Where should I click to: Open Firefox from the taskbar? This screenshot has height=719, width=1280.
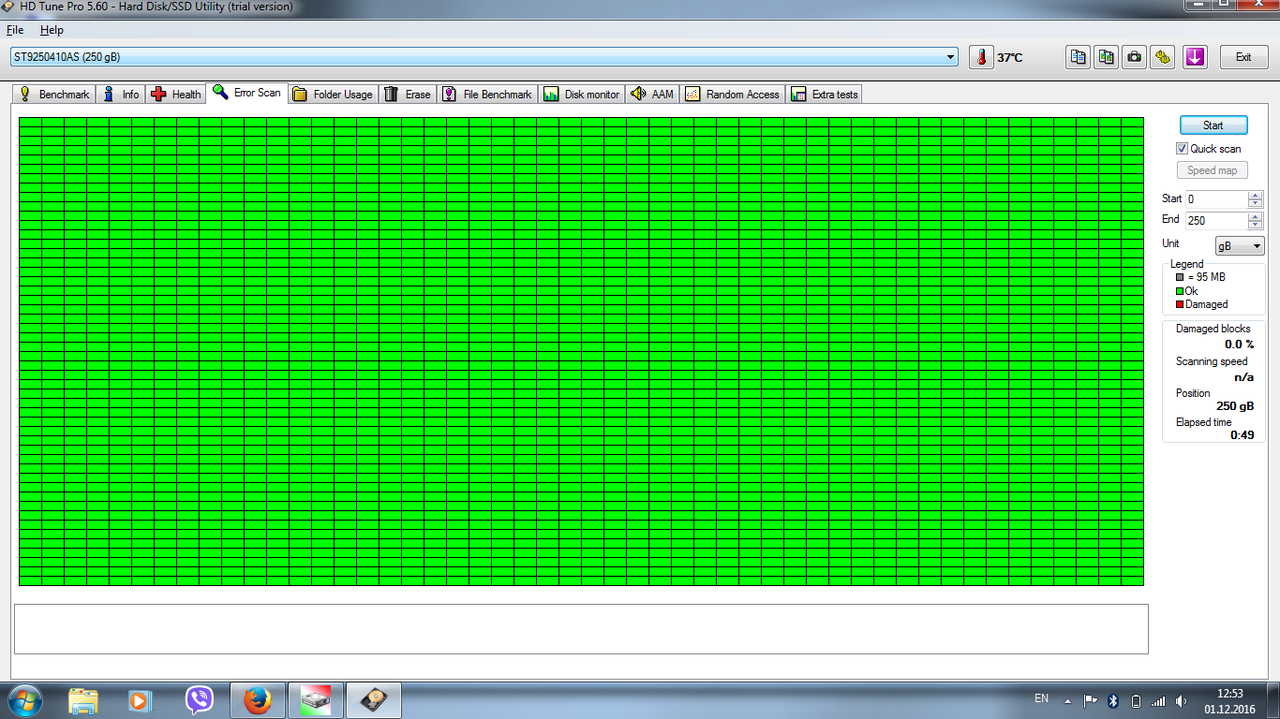[258, 700]
